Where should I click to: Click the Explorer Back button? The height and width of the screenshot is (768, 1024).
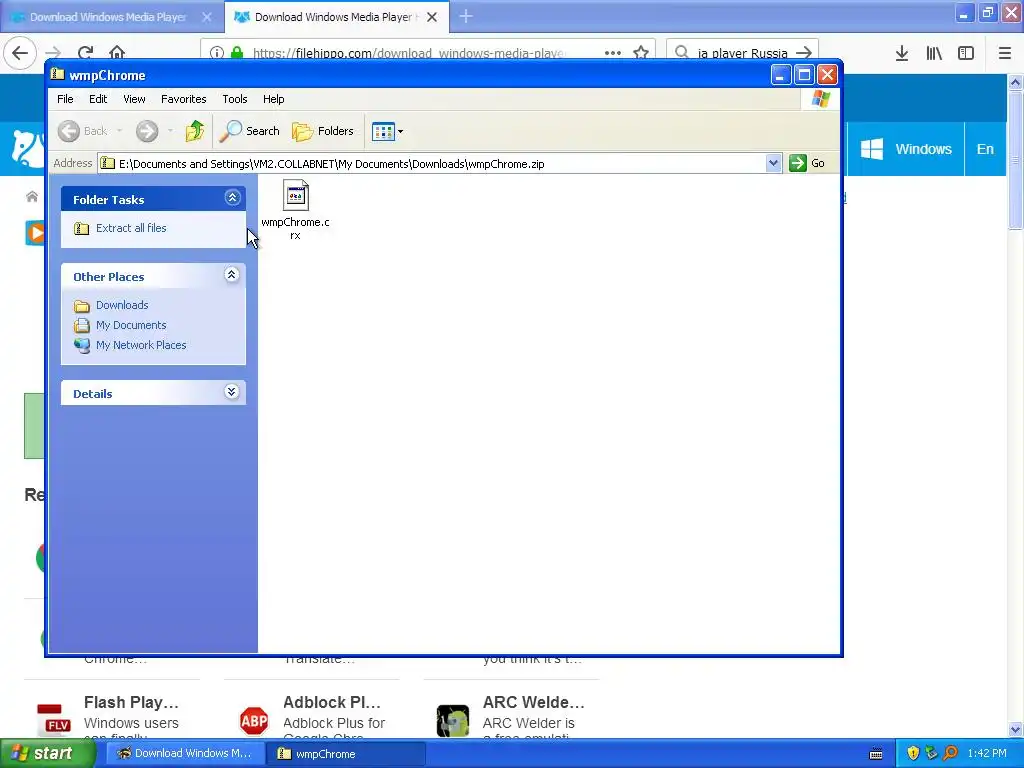click(82, 131)
